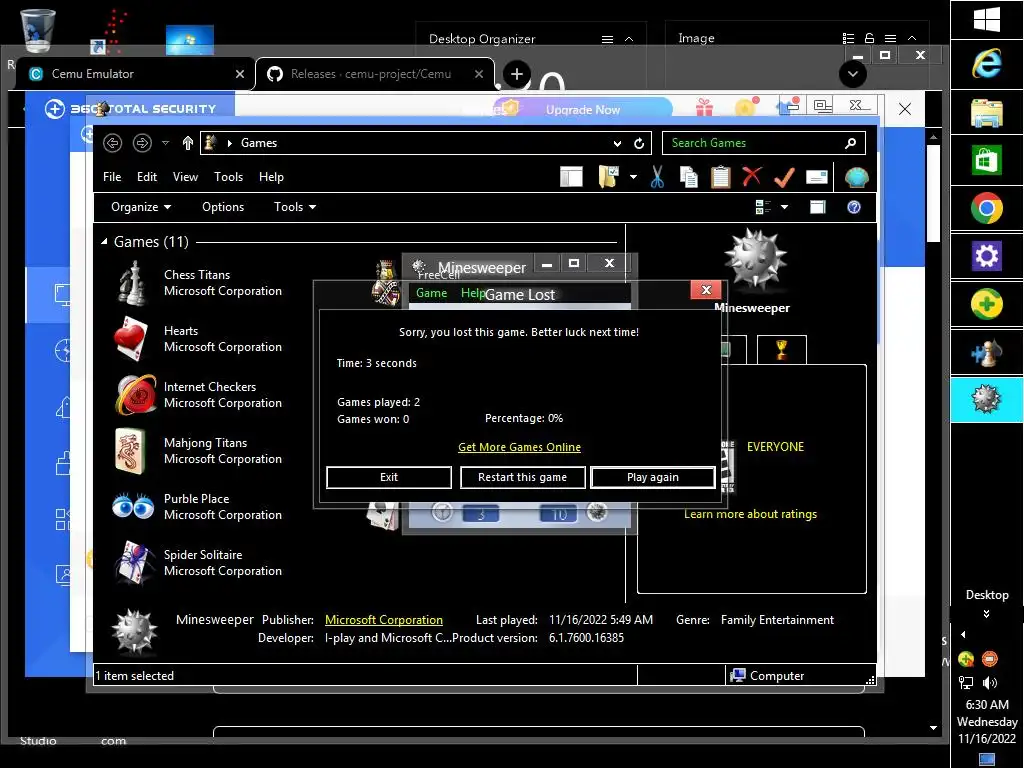This screenshot has height=768, width=1024.
Task: Open the gear settings taskbar icon
Action: 986,257
